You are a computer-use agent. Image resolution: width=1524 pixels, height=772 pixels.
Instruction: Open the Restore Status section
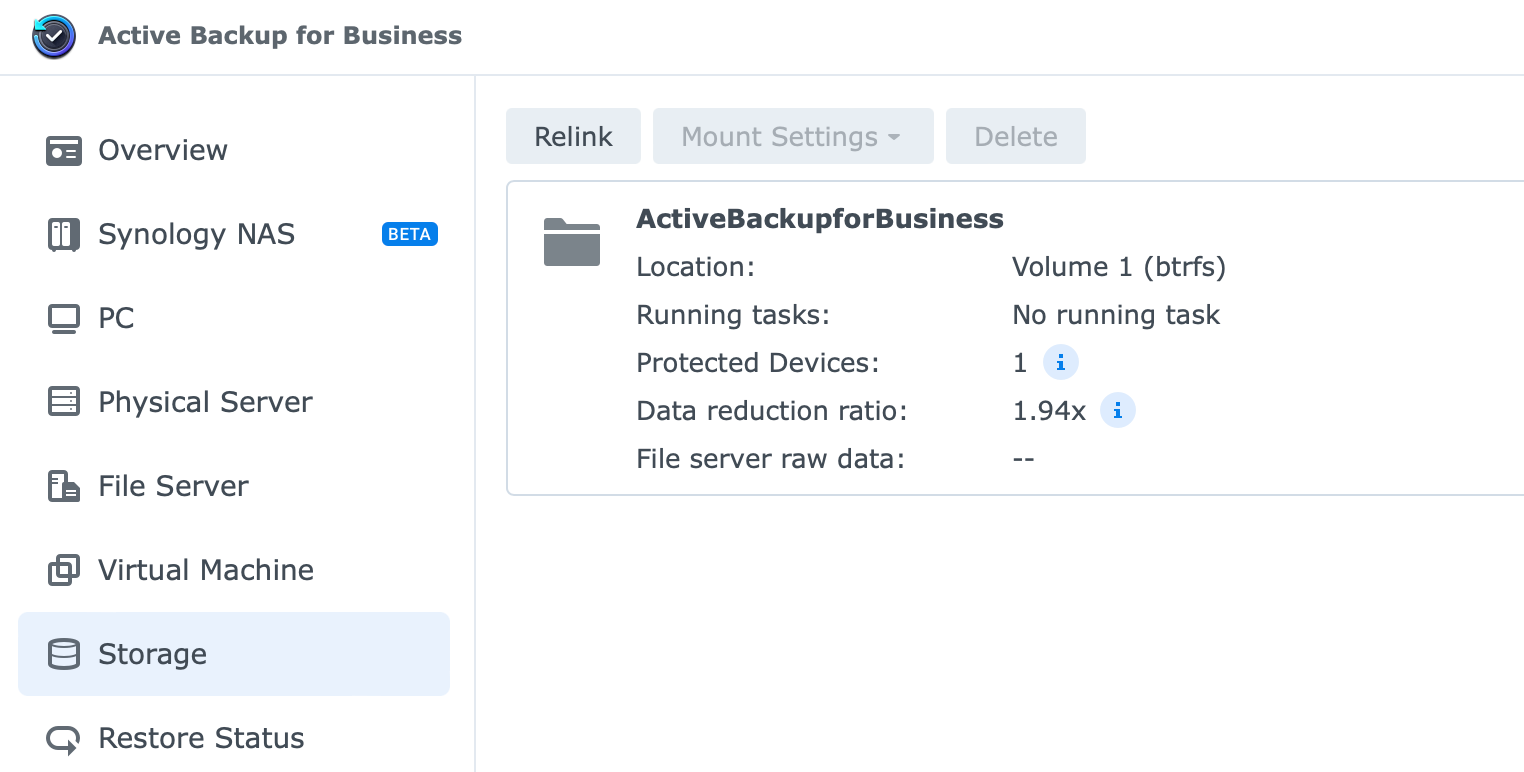[234, 739]
